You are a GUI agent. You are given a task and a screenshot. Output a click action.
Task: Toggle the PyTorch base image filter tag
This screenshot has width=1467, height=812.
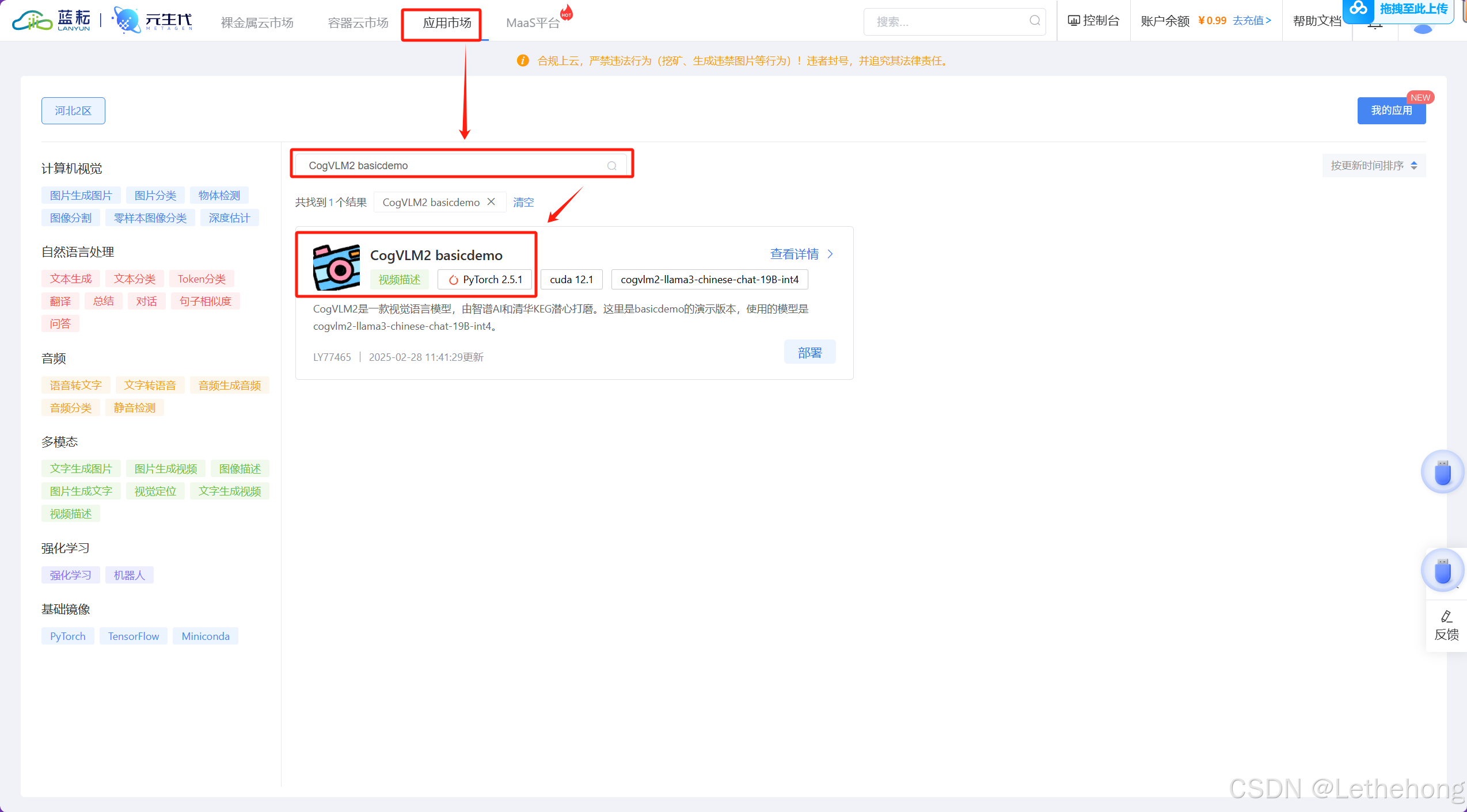click(67, 636)
